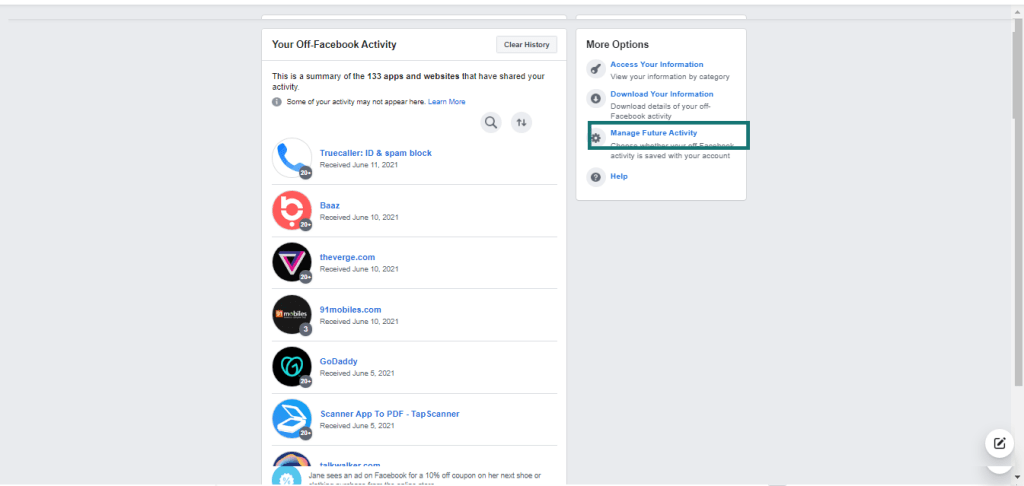Open the Help link
The width and height of the screenshot is (1024, 486).
pyautogui.click(x=618, y=176)
